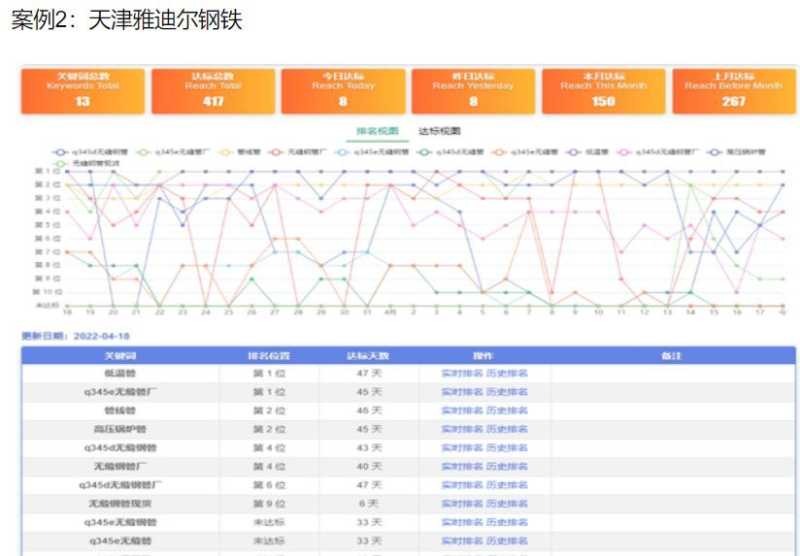Click the 案例2：天津雅迪尔钢铁 heading
800x556 pixels.
127,20
